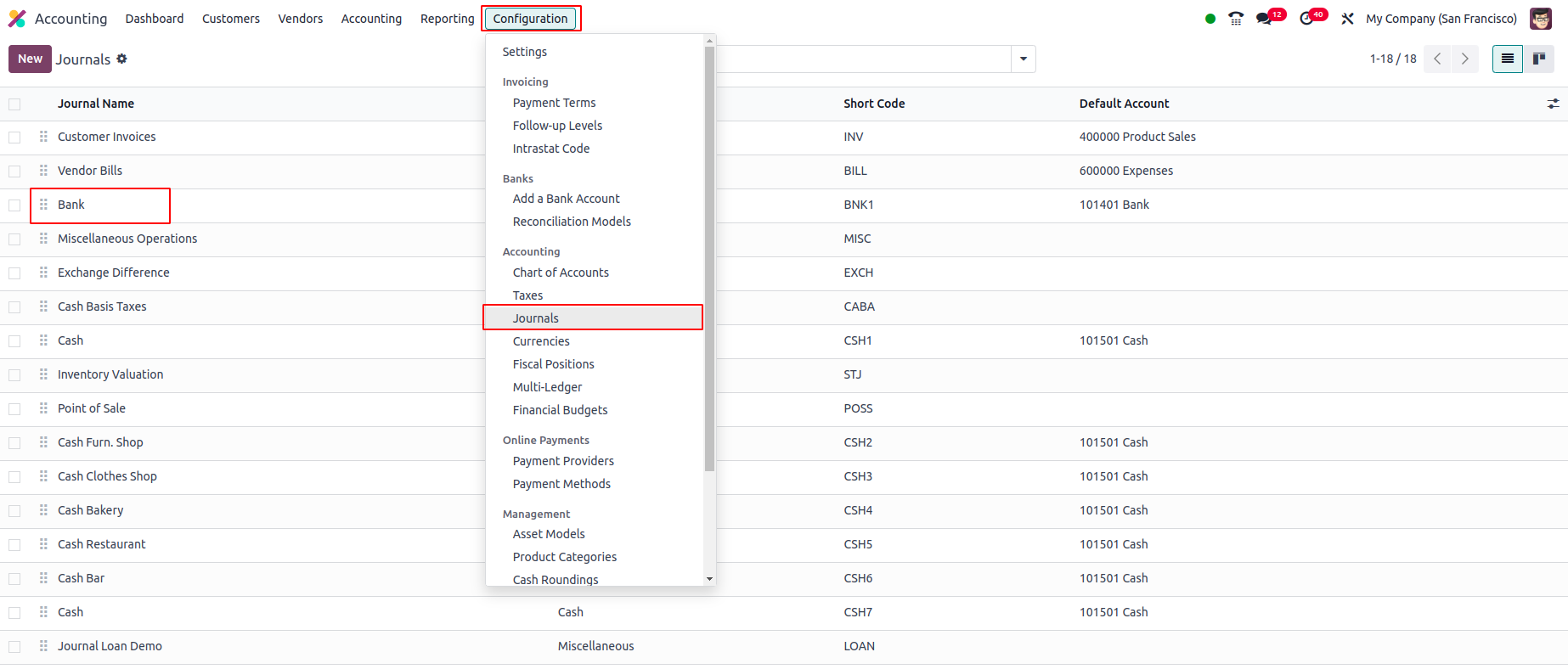1568x669 pixels.
Task: Go to the previous page of records
Action: [x=1437, y=59]
